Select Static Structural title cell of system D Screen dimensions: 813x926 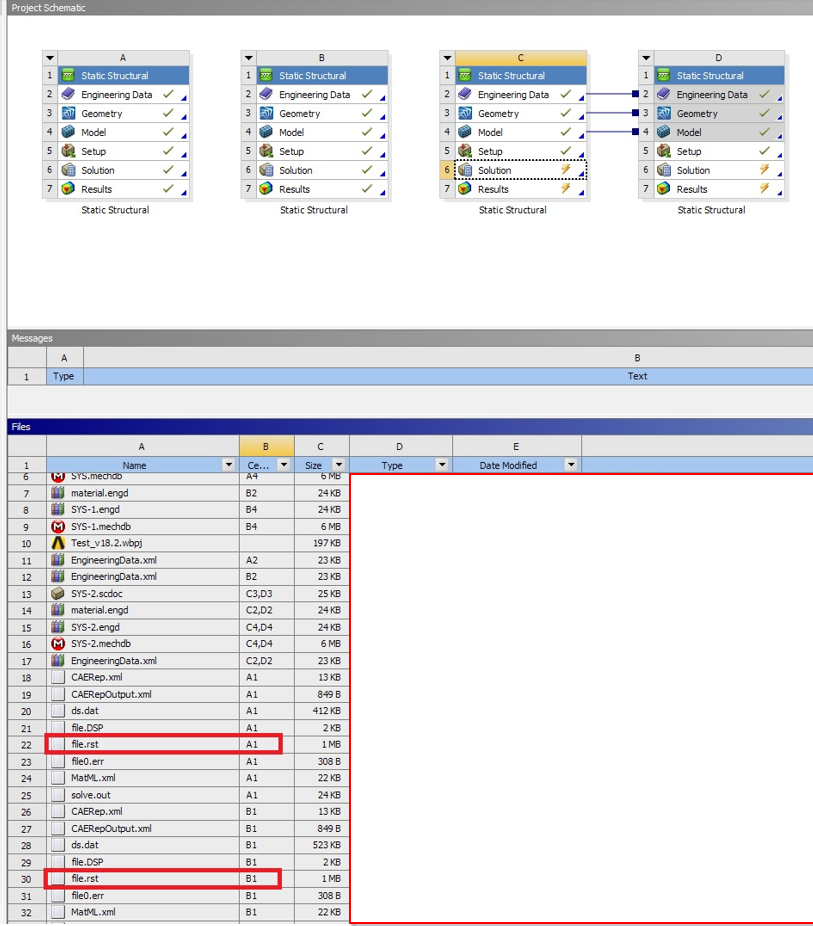[x=720, y=76]
